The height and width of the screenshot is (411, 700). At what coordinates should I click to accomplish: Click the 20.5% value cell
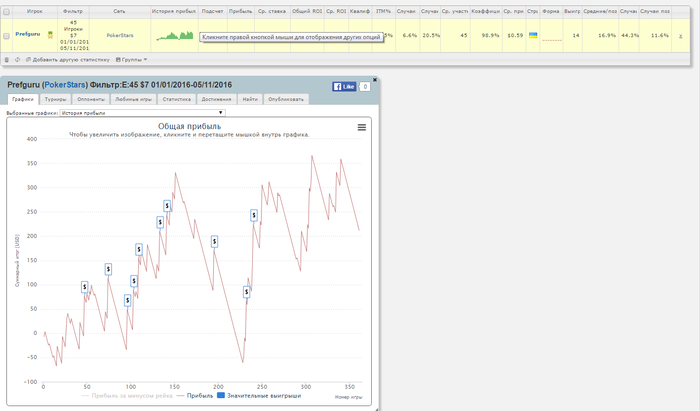pyautogui.click(x=431, y=35)
